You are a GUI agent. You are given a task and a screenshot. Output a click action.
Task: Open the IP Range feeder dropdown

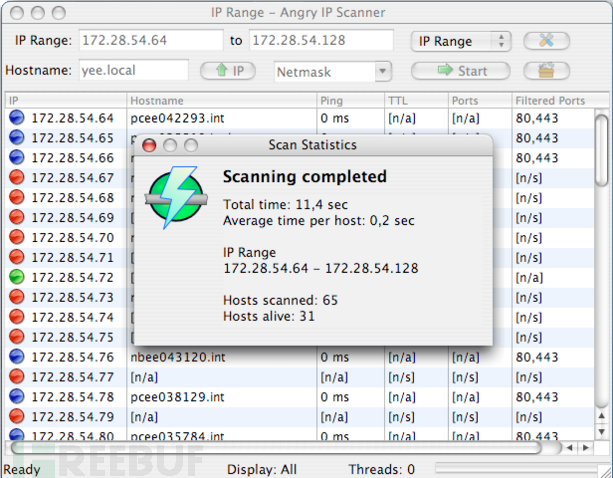[x=461, y=41]
